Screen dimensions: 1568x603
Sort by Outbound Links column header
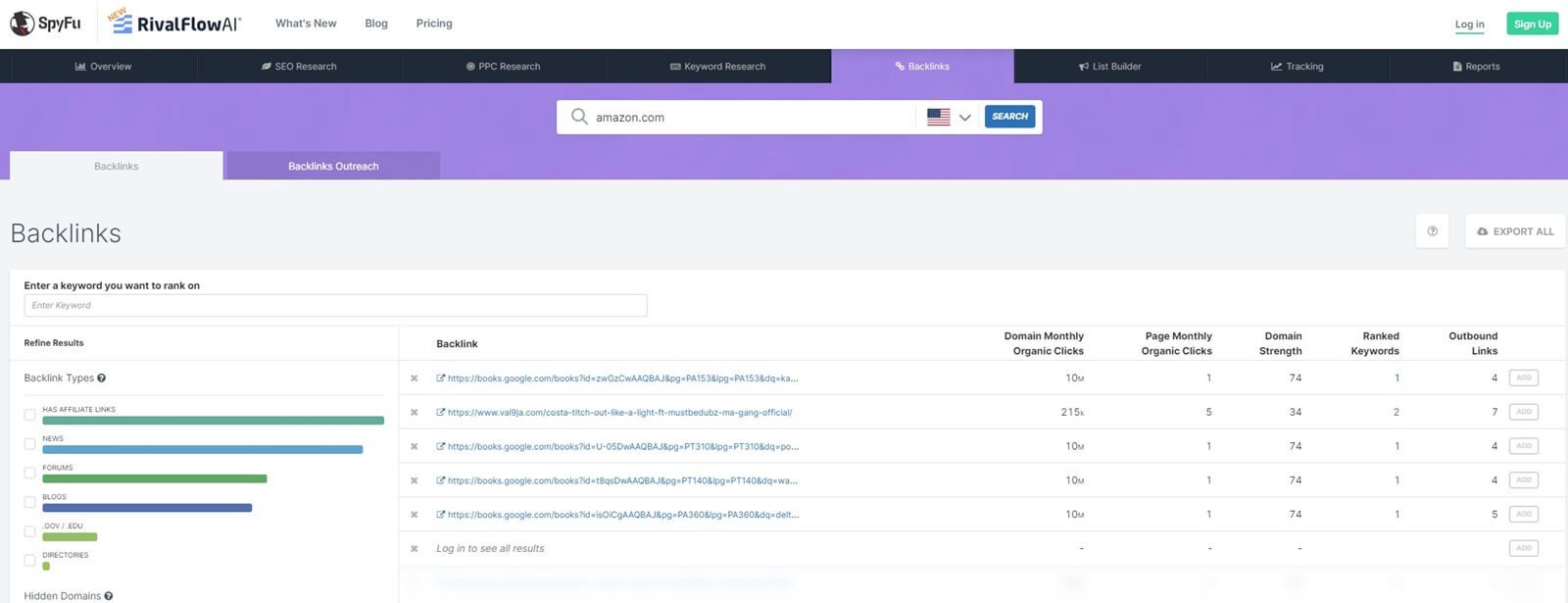pos(1473,343)
